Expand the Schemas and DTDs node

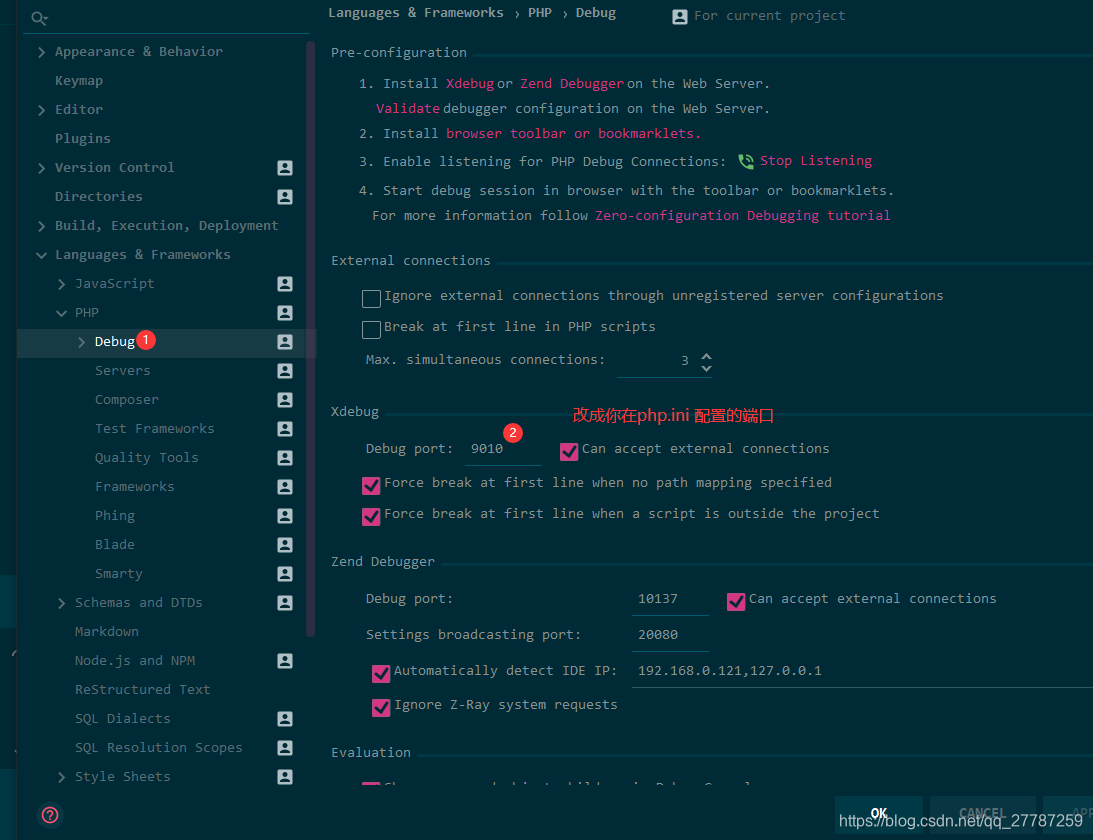(61, 602)
